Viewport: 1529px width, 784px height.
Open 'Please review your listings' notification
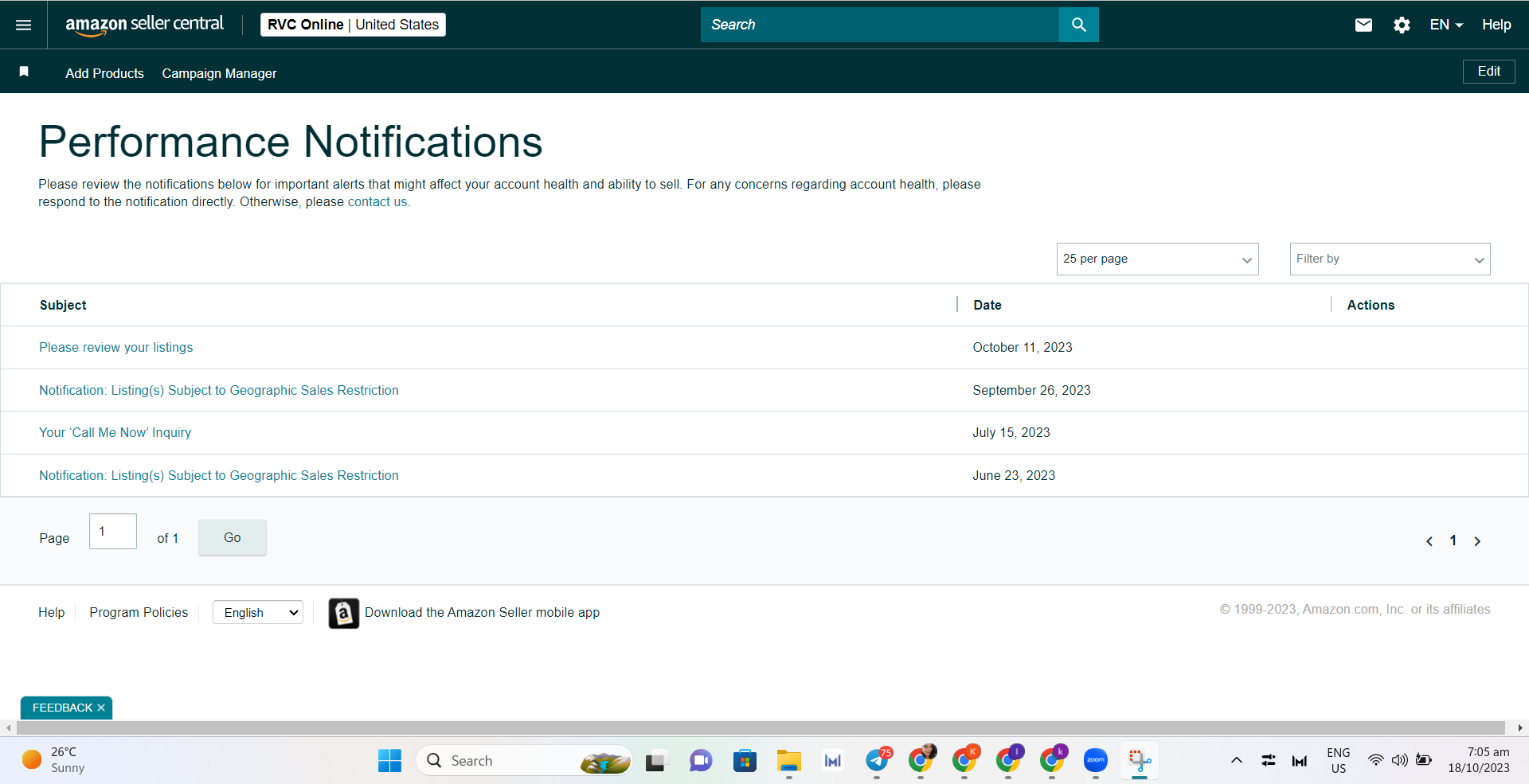pos(116,348)
